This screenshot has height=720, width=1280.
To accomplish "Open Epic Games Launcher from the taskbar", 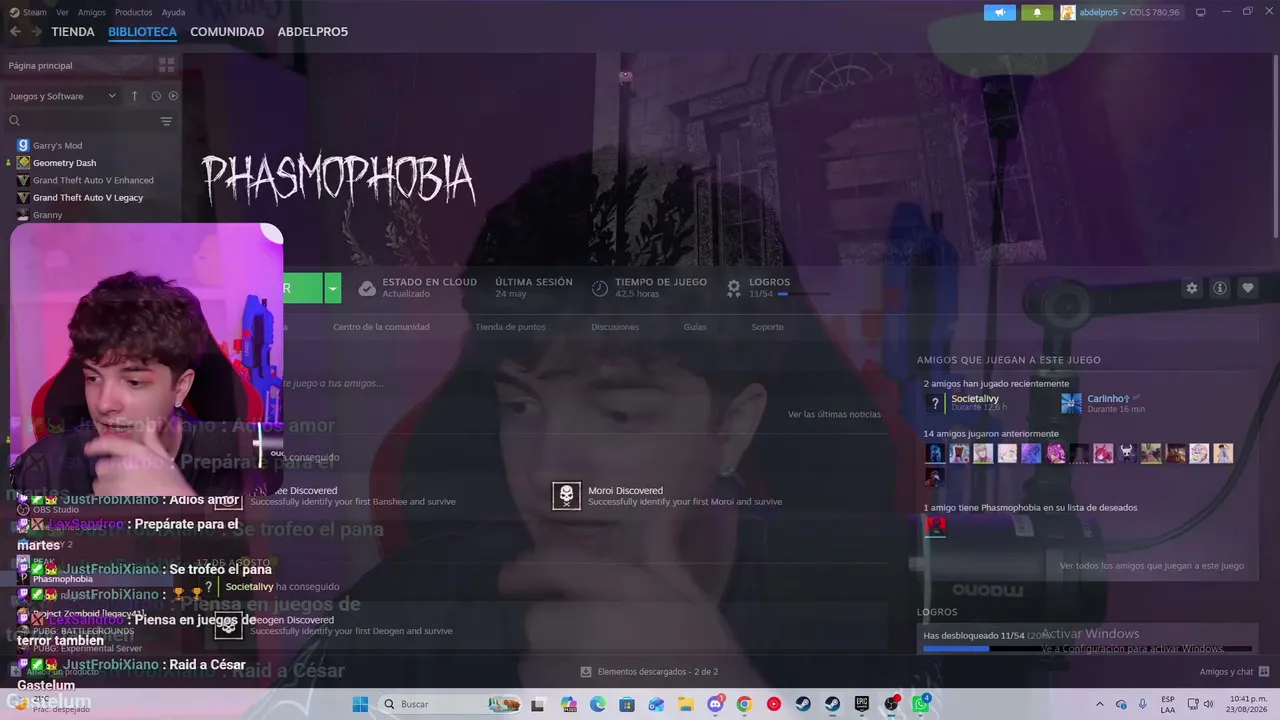I will (x=862, y=704).
